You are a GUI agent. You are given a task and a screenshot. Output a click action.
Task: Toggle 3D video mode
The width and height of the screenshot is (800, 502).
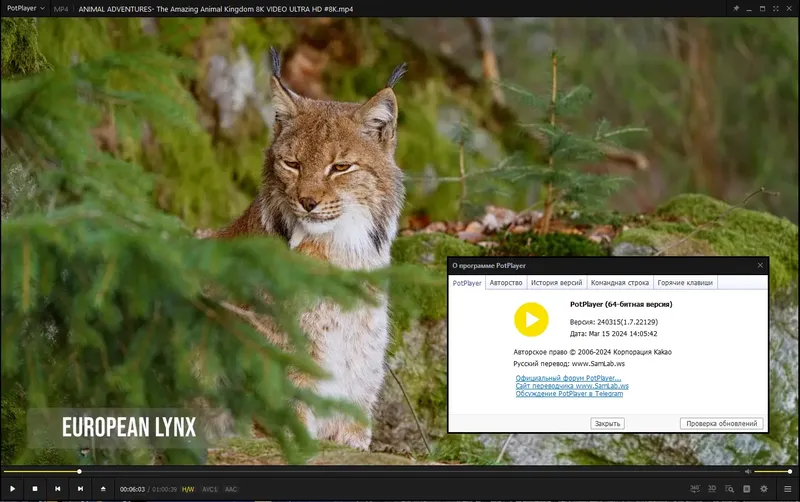pyautogui.click(x=712, y=489)
